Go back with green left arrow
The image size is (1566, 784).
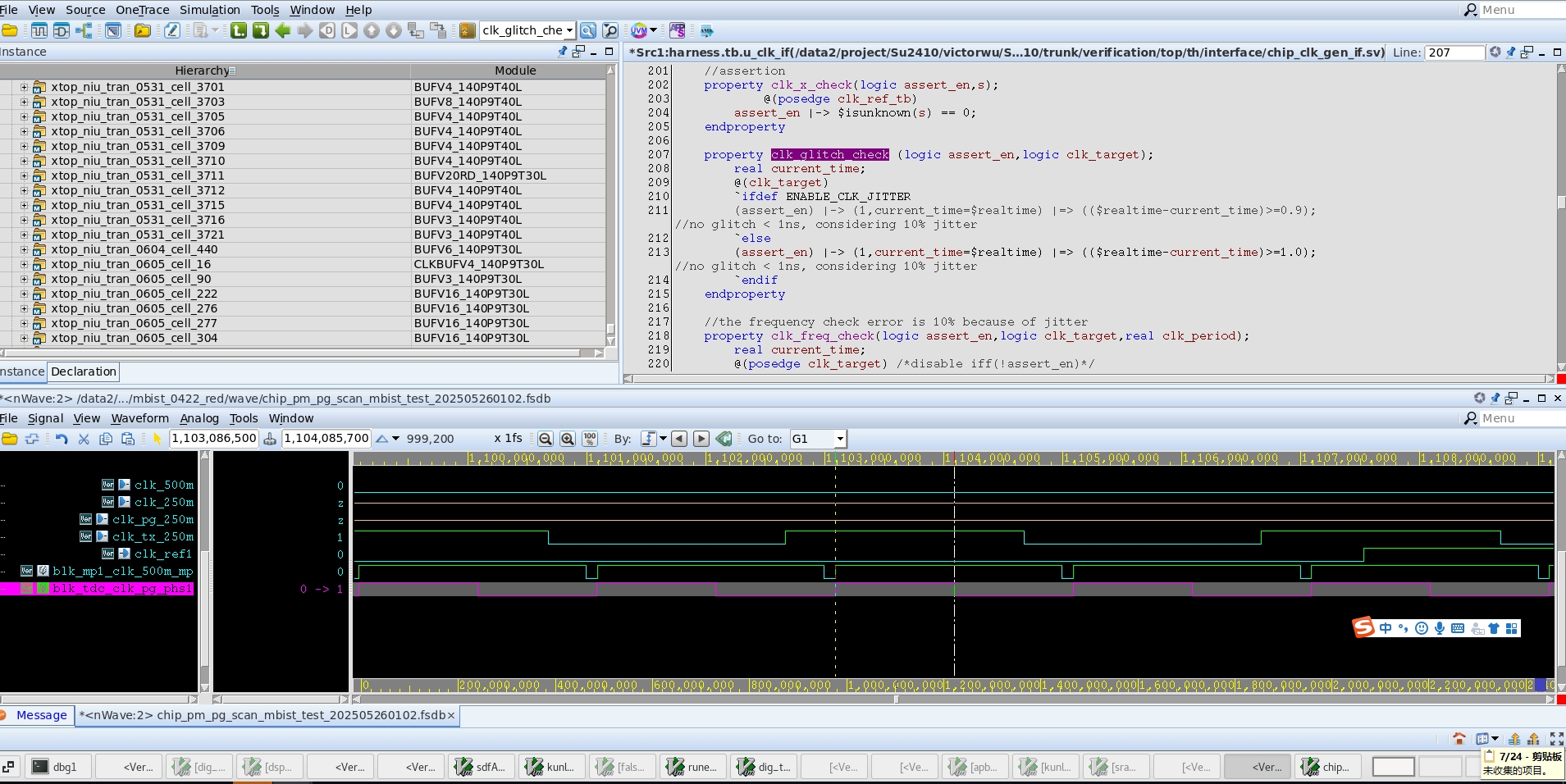pos(283,30)
